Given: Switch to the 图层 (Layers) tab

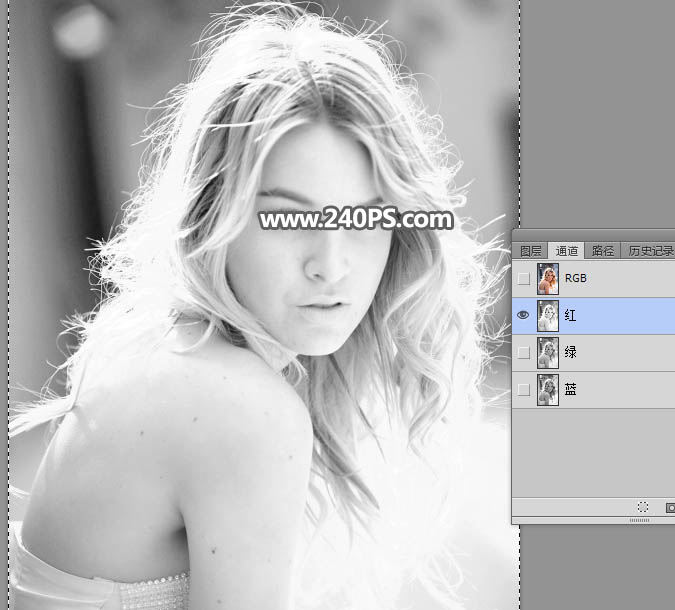Looking at the screenshot, I should (x=530, y=251).
